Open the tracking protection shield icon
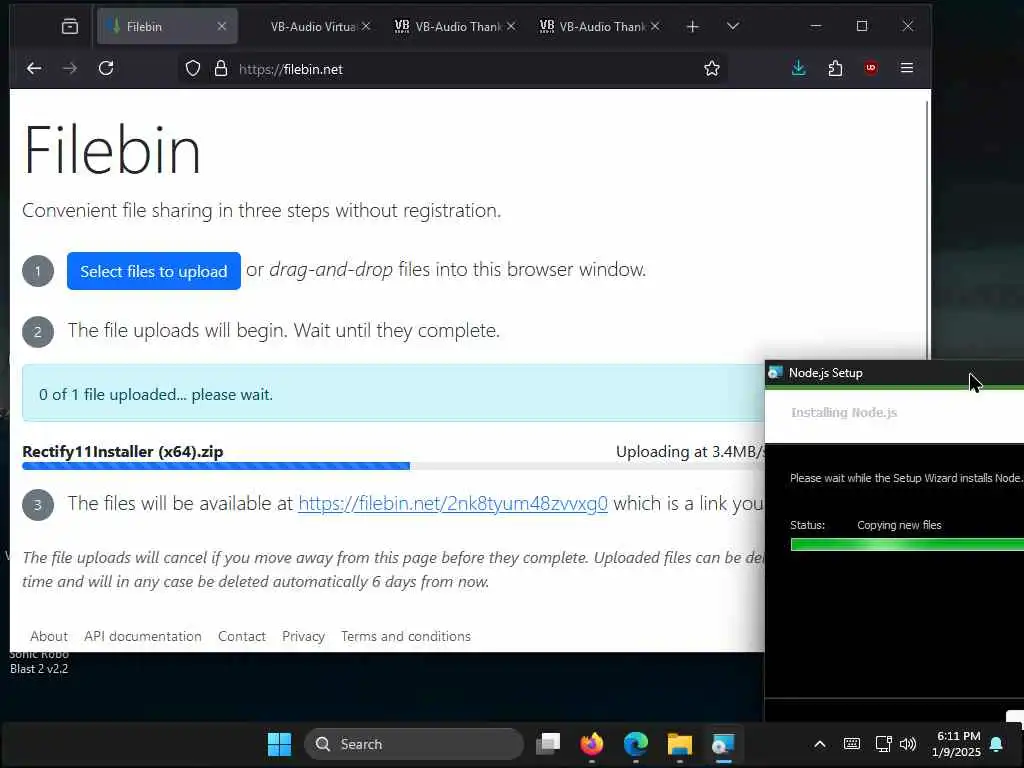 tap(193, 69)
